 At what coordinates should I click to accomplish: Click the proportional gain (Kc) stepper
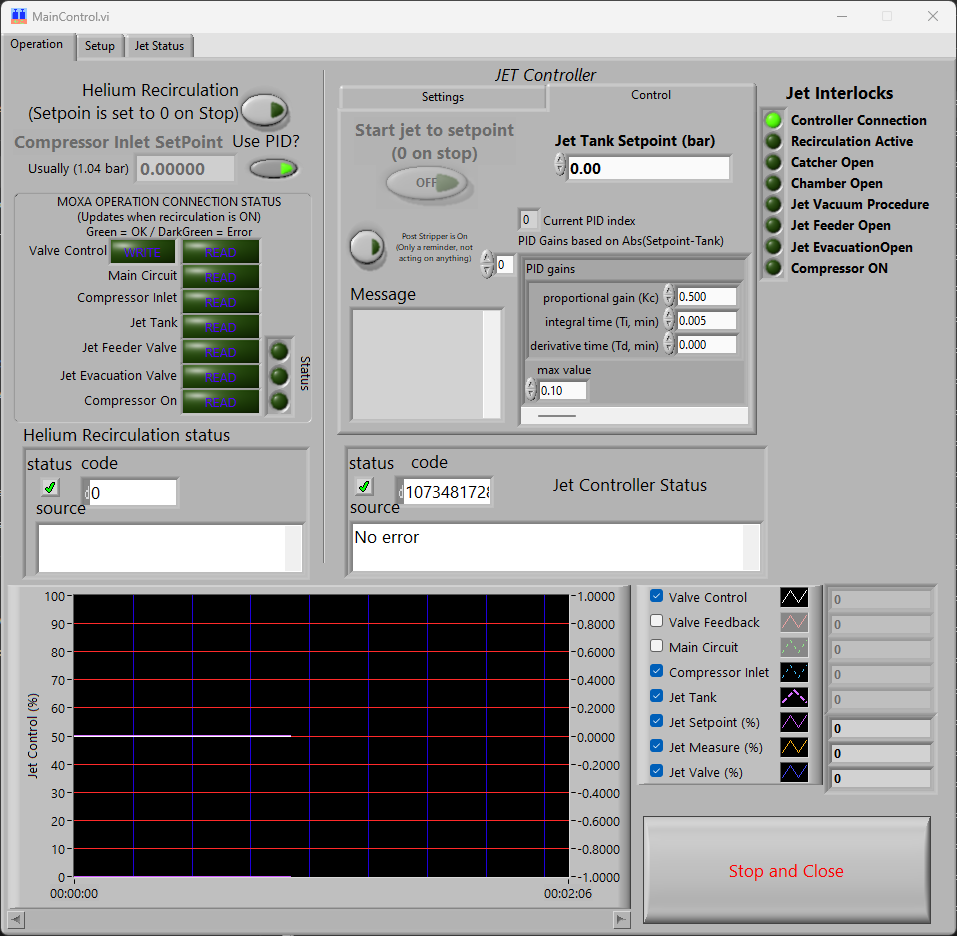click(669, 296)
